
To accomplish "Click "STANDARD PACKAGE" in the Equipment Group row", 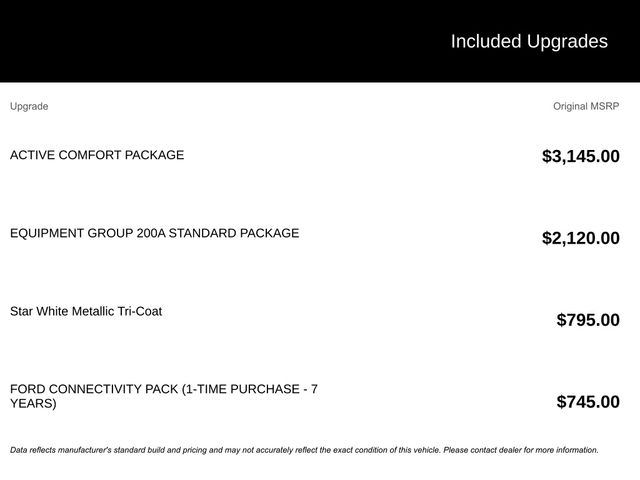I will coord(234,233).
